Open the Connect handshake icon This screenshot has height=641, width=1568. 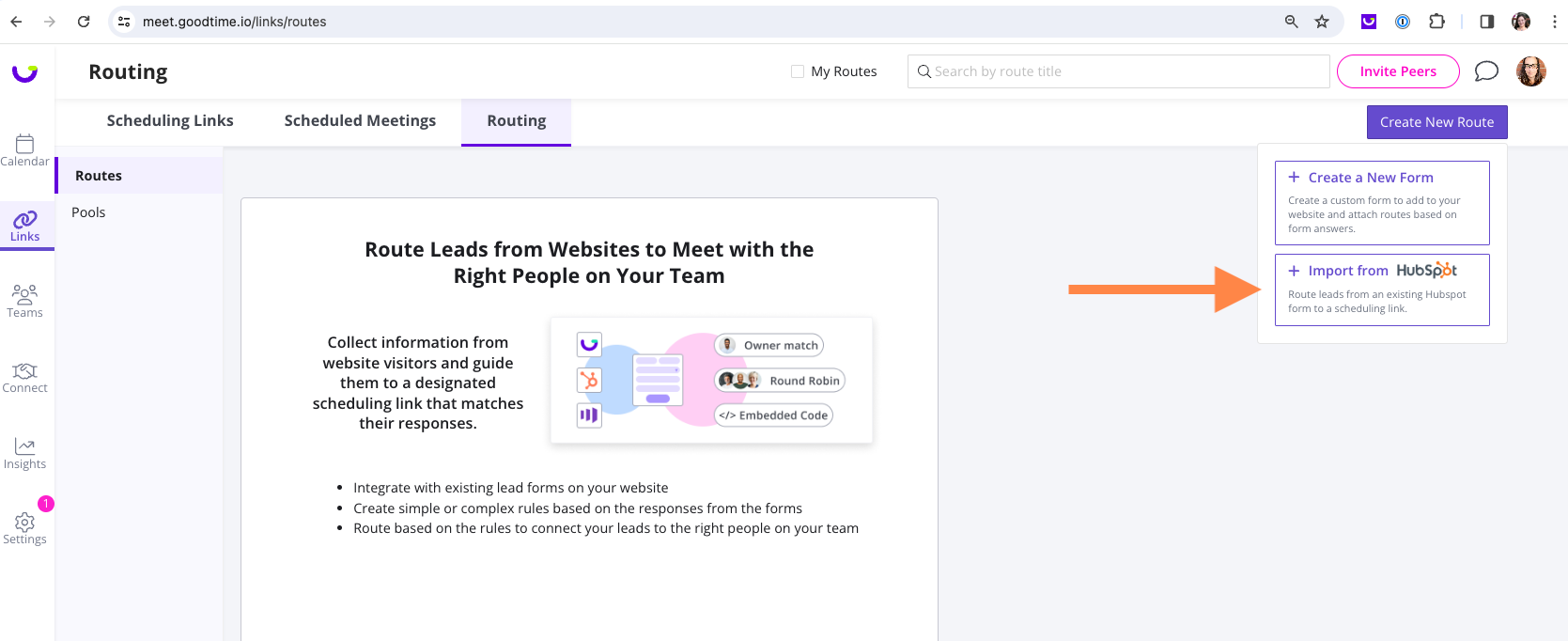pos(25,370)
